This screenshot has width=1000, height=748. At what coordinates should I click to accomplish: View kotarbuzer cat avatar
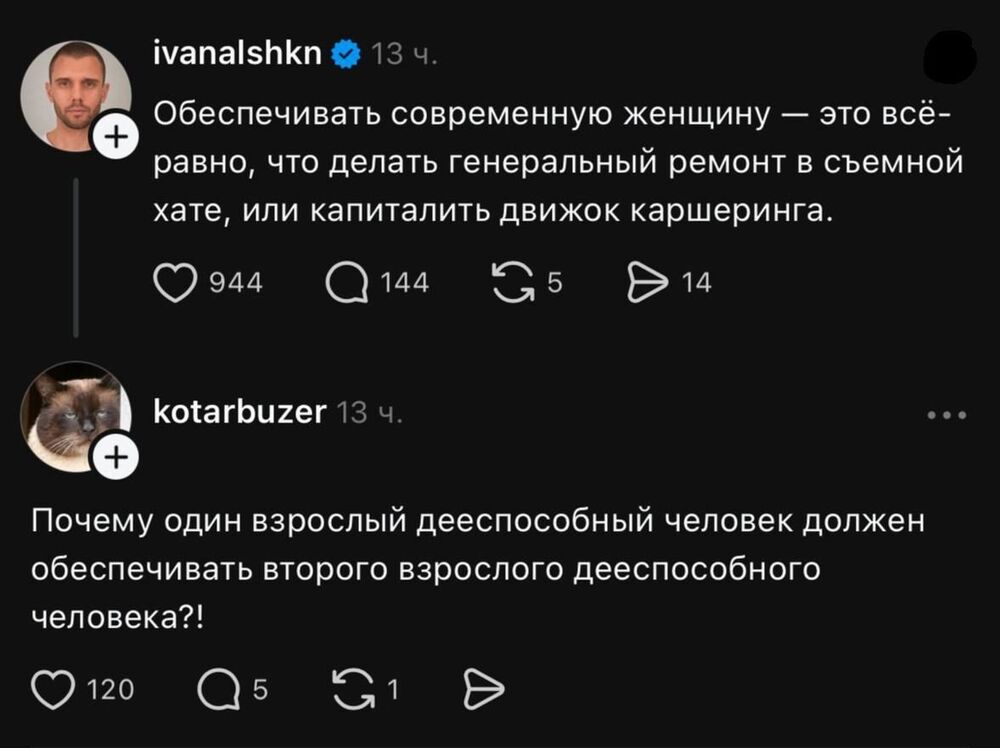(76, 417)
